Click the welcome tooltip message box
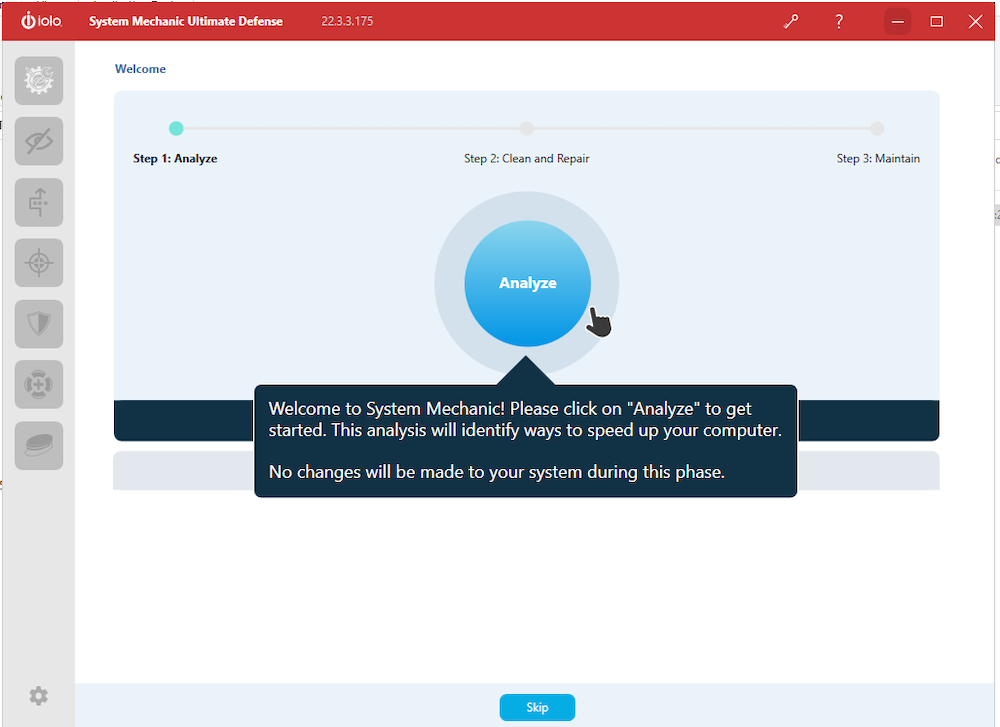 [x=525, y=440]
